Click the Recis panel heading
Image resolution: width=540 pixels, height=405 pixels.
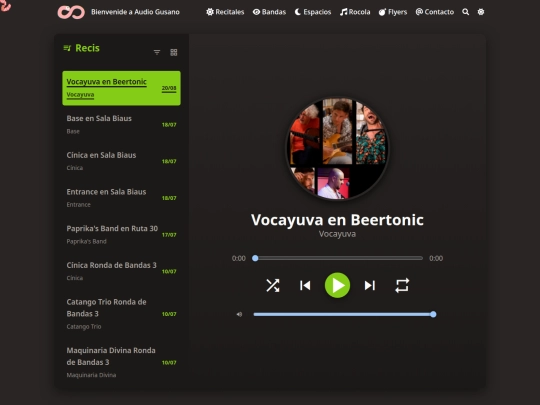(x=87, y=48)
